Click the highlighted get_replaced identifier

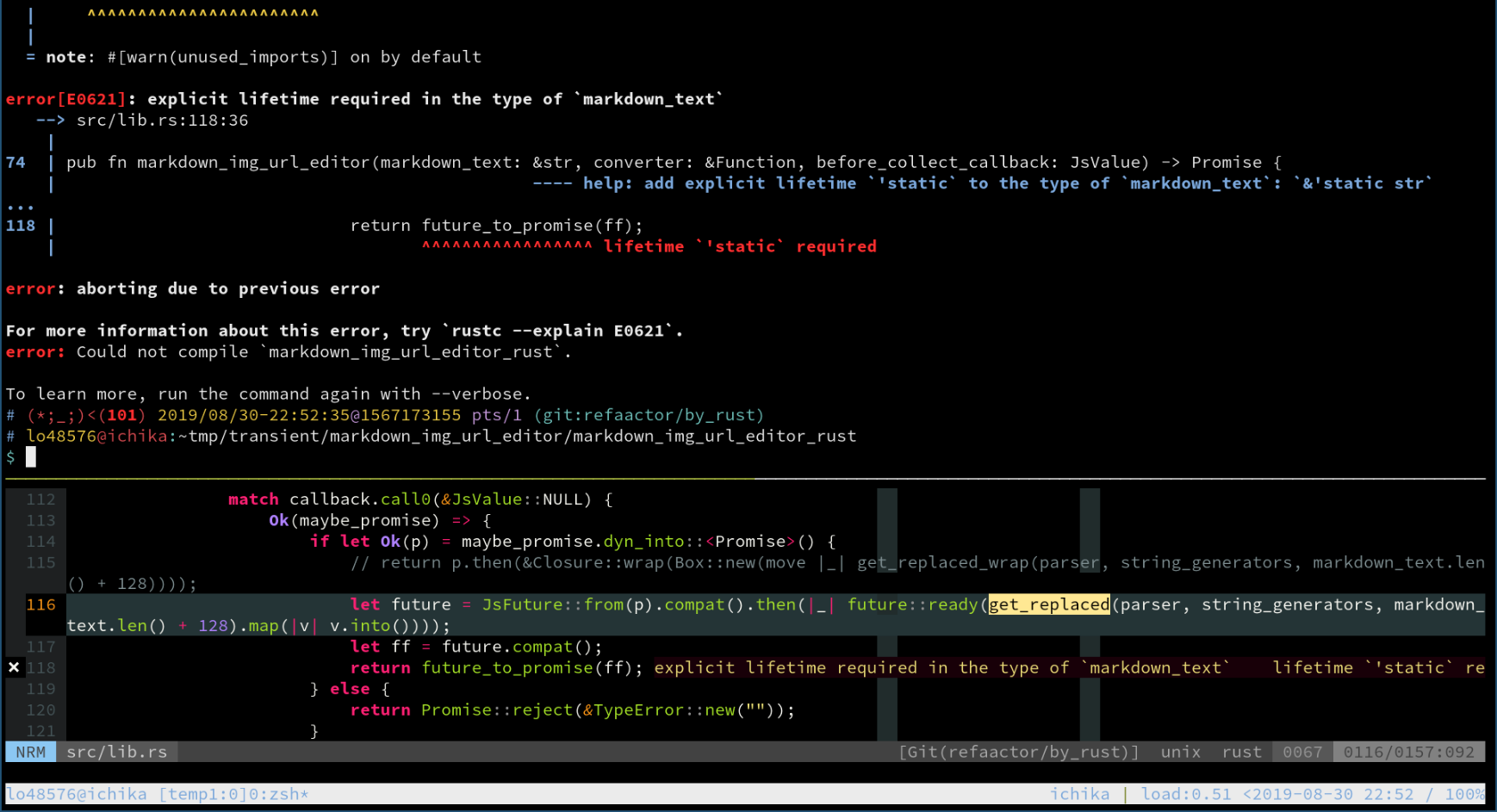[1048, 604]
